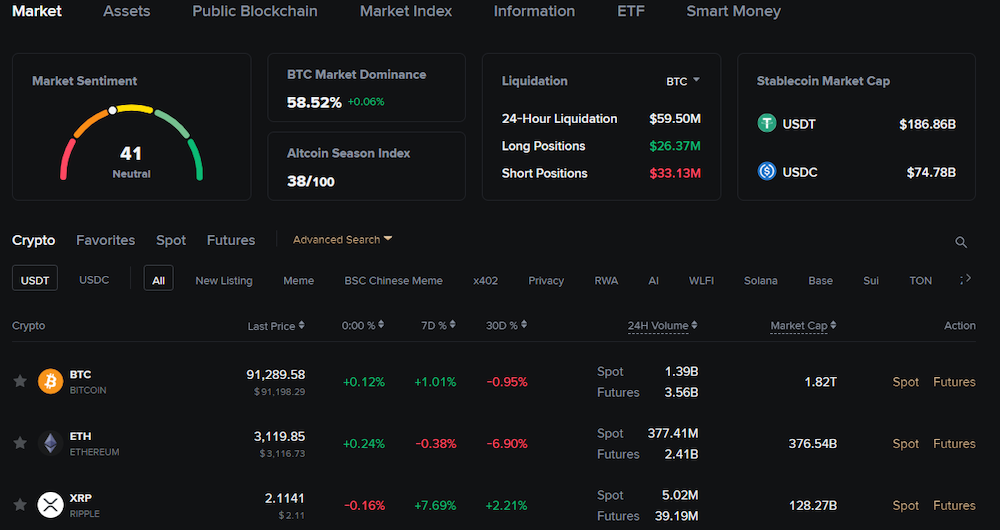This screenshot has width=1000, height=530.
Task: Open the BTC Spot trade link
Action: click(x=905, y=382)
